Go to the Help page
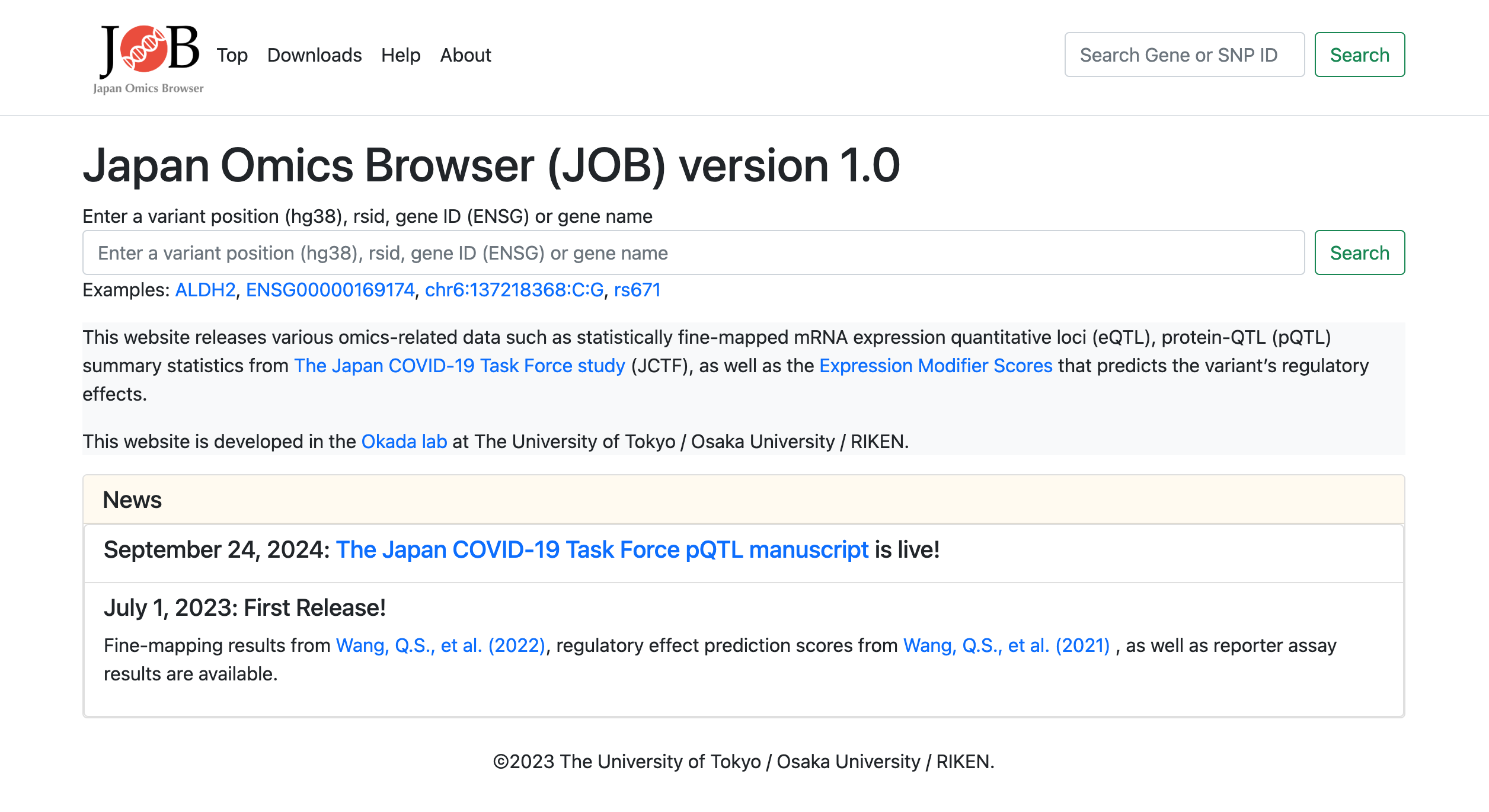Viewport: 1489px width, 812px height. (401, 55)
